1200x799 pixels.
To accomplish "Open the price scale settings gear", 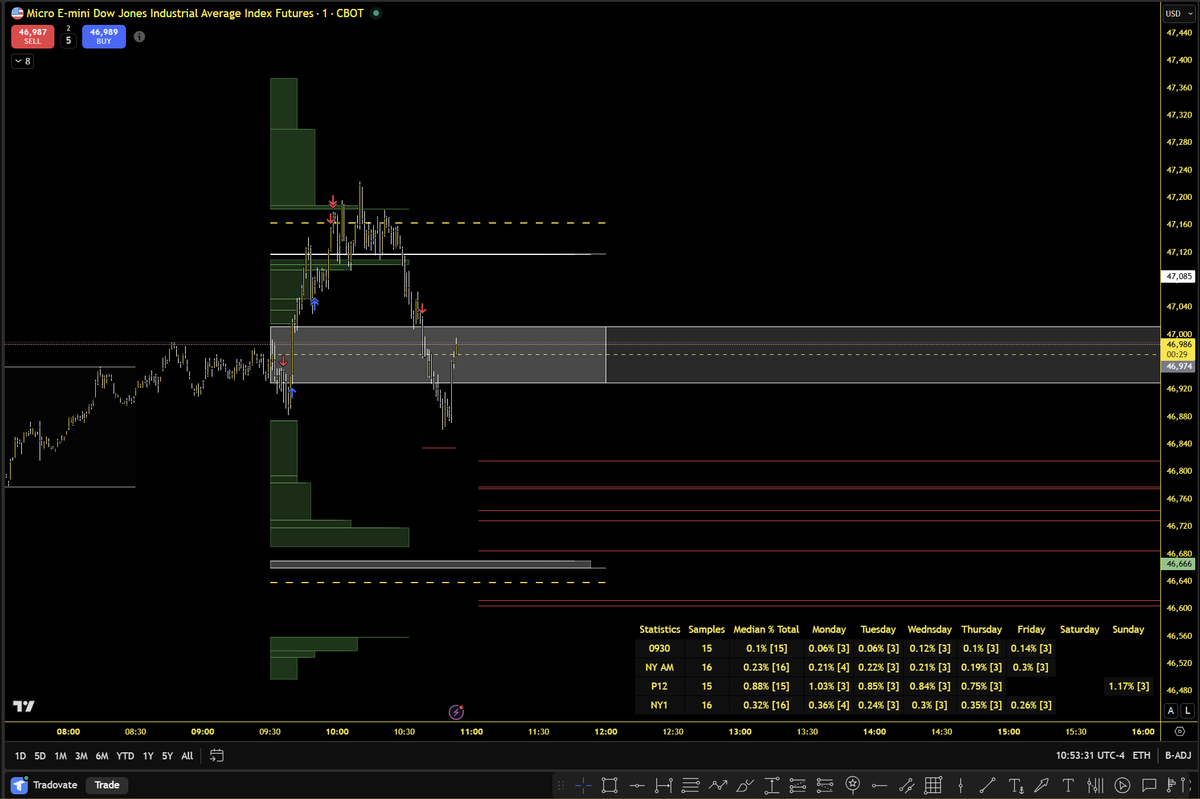I will tap(1179, 733).
